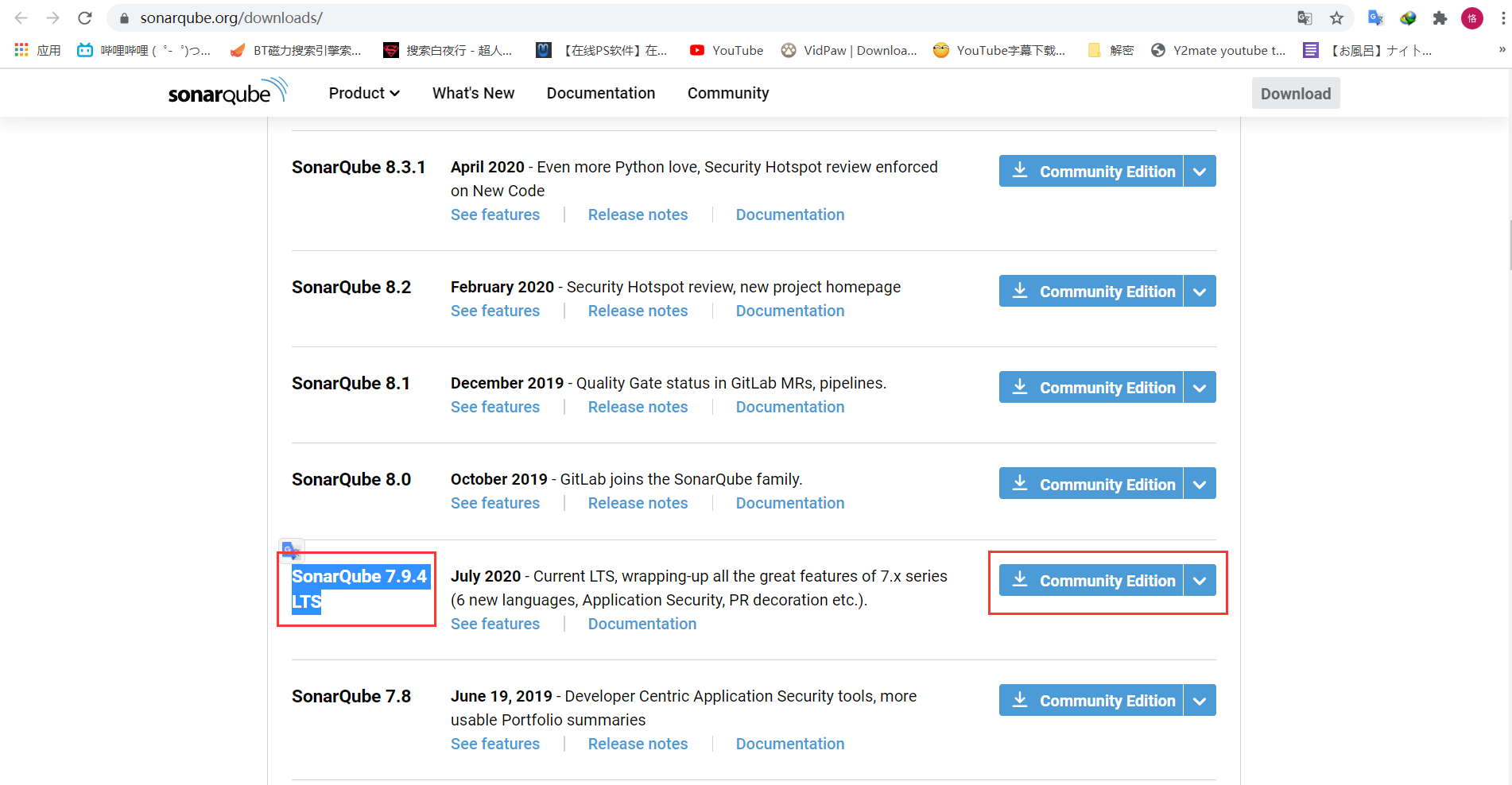1512x785 pixels.
Task: Expand the Community Edition options for SonarQube 8.3.1
Action: [x=1200, y=170]
